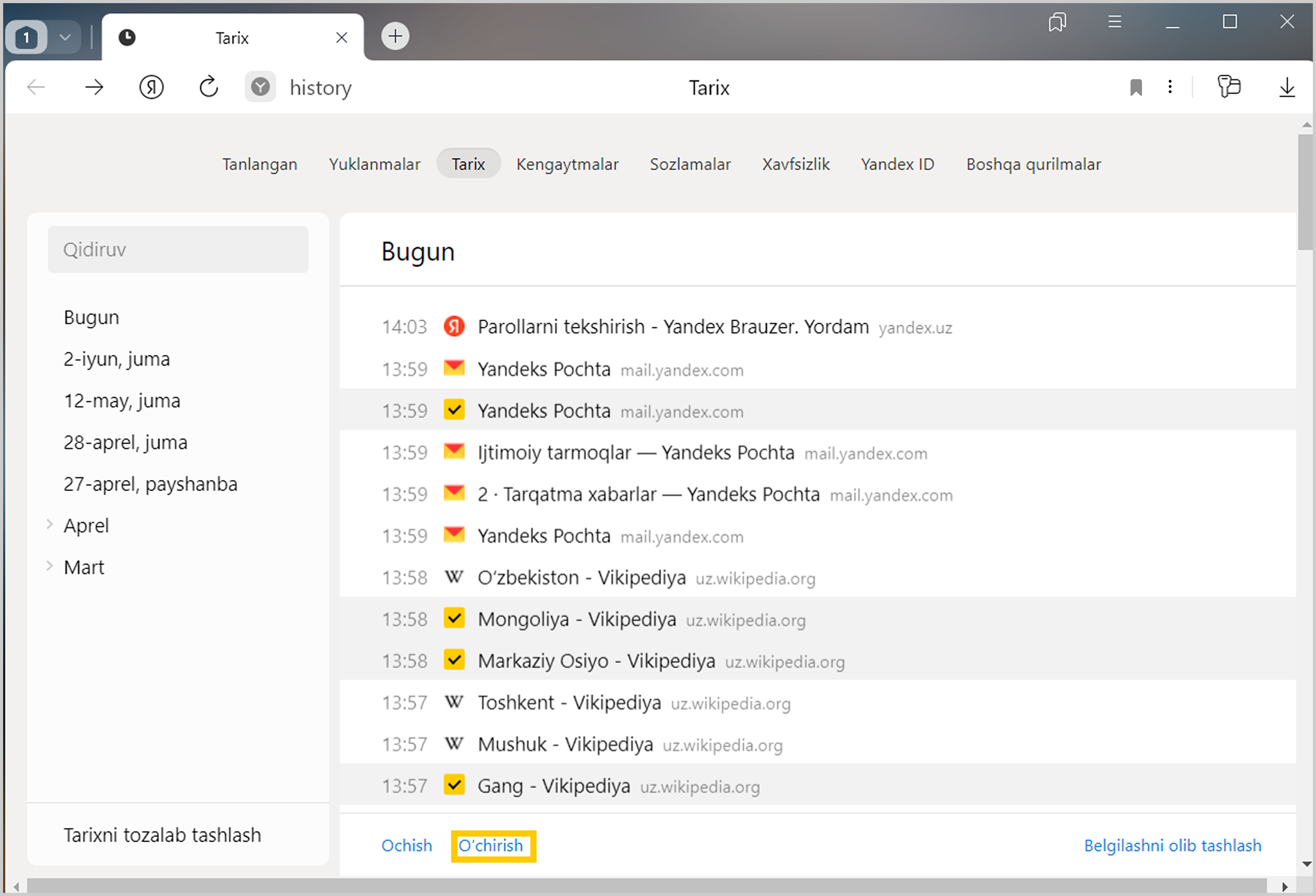The width and height of the screenshot is (1316, 896).
Task: Open the three-dot page menu icon
Action: pos(1170,87)
